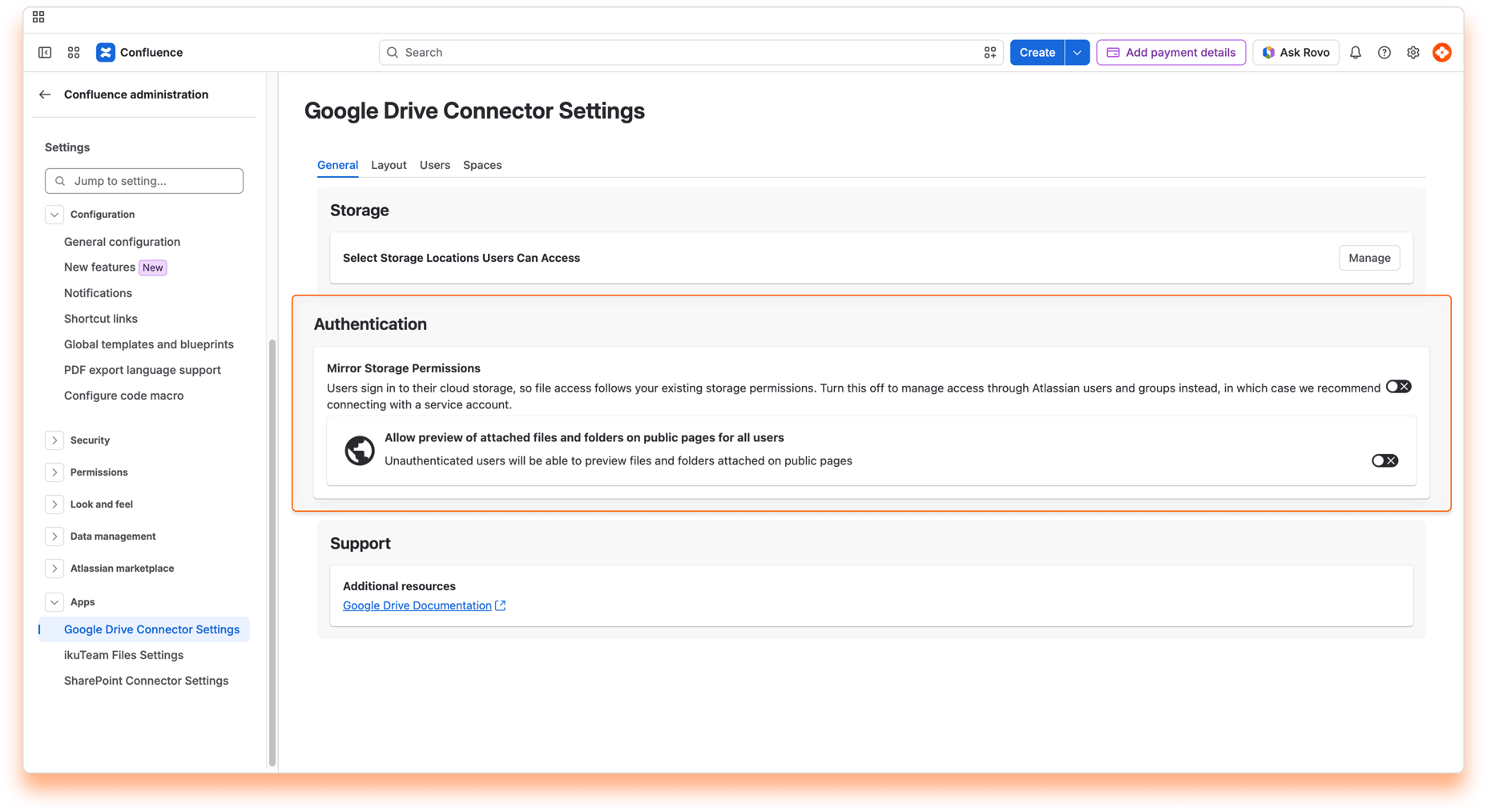
Task: Open the settings gear icon
Action: 1412,52
